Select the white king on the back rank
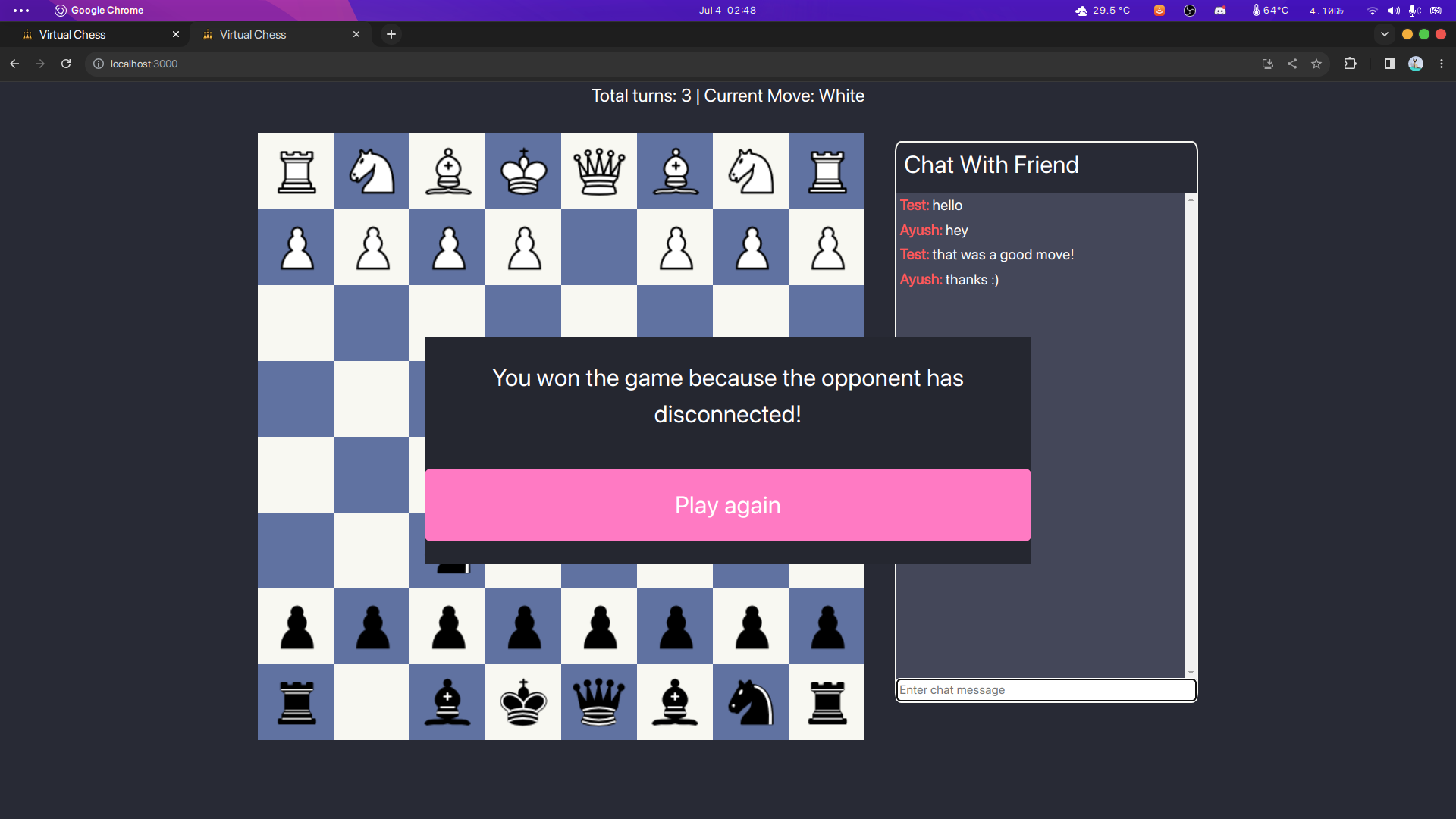This screenshot has width=1456, height=819. click(x=523, y=171)
